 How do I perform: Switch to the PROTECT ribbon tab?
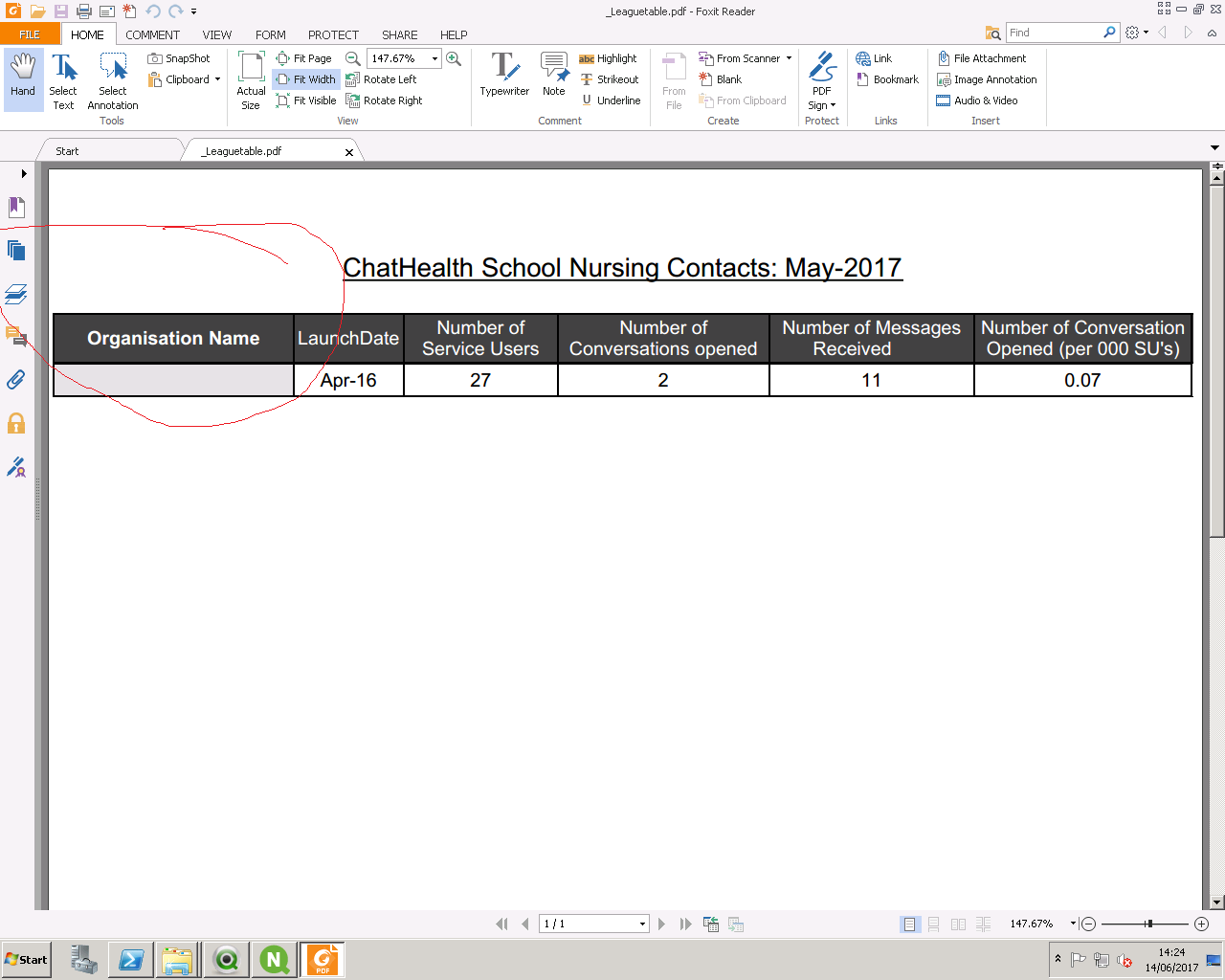pos(333,34)
